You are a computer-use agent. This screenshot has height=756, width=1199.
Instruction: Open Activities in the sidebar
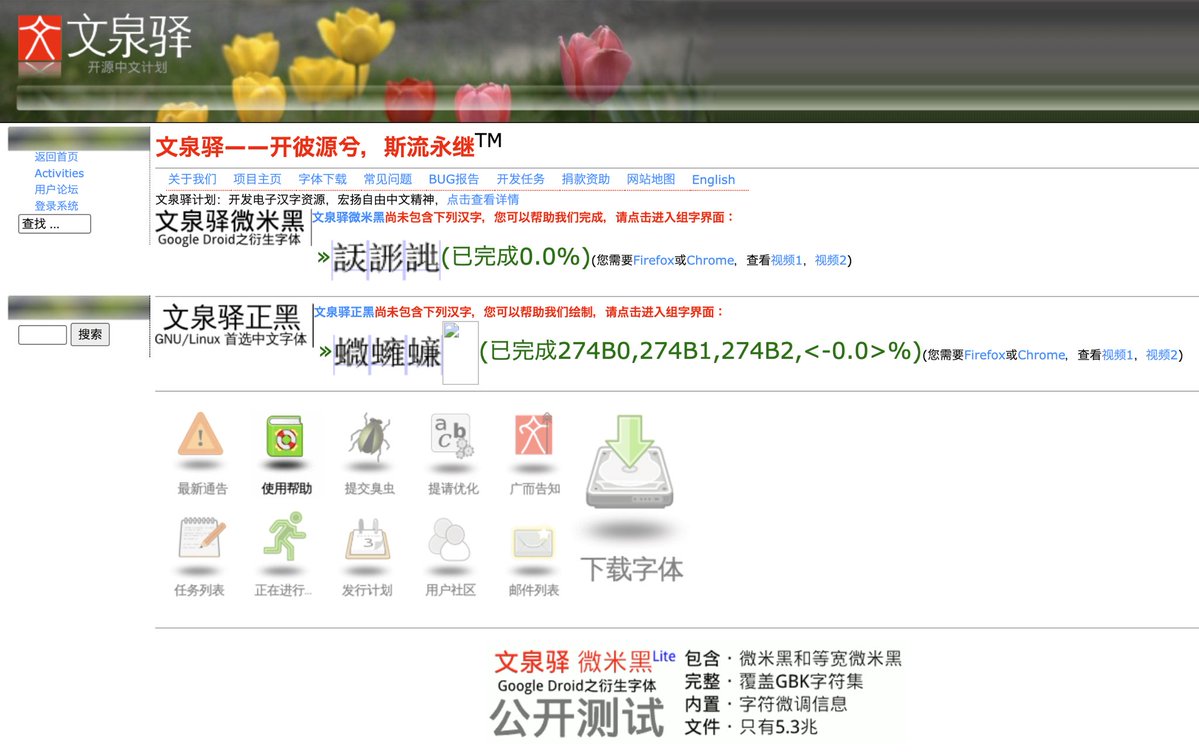click(x=59, y=174)
